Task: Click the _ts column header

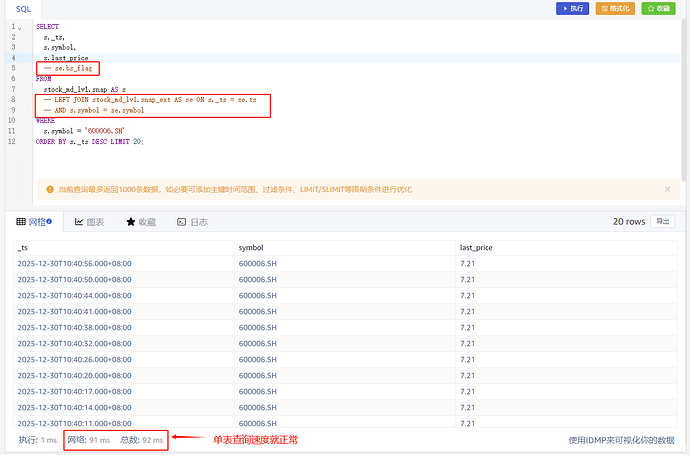Action: (x=24, y=247)
